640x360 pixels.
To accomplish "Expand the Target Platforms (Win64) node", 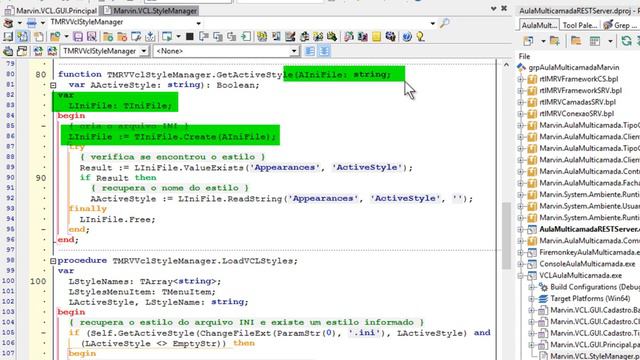I will [532, 299].
